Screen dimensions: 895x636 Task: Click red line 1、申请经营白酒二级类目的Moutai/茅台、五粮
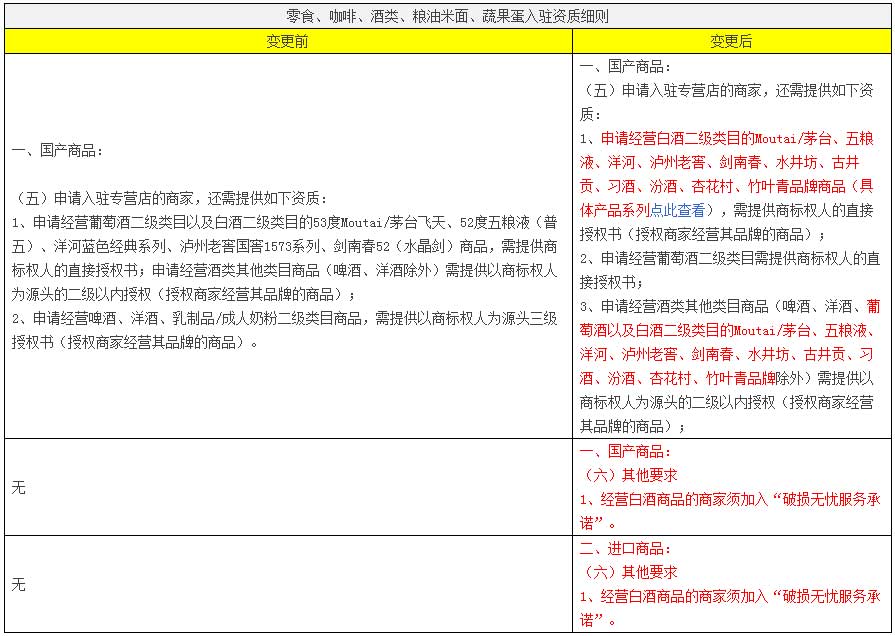pos(727,138)
